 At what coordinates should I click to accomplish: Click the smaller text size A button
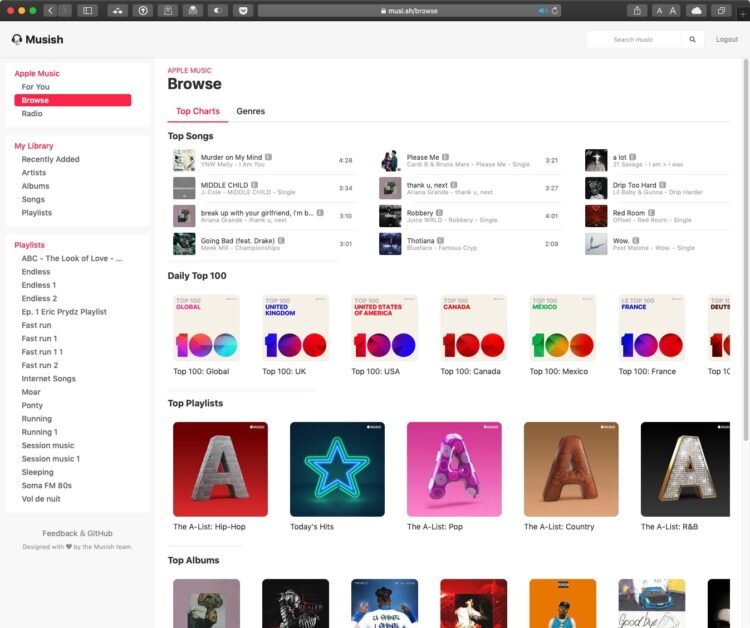(x=660, y=11)
